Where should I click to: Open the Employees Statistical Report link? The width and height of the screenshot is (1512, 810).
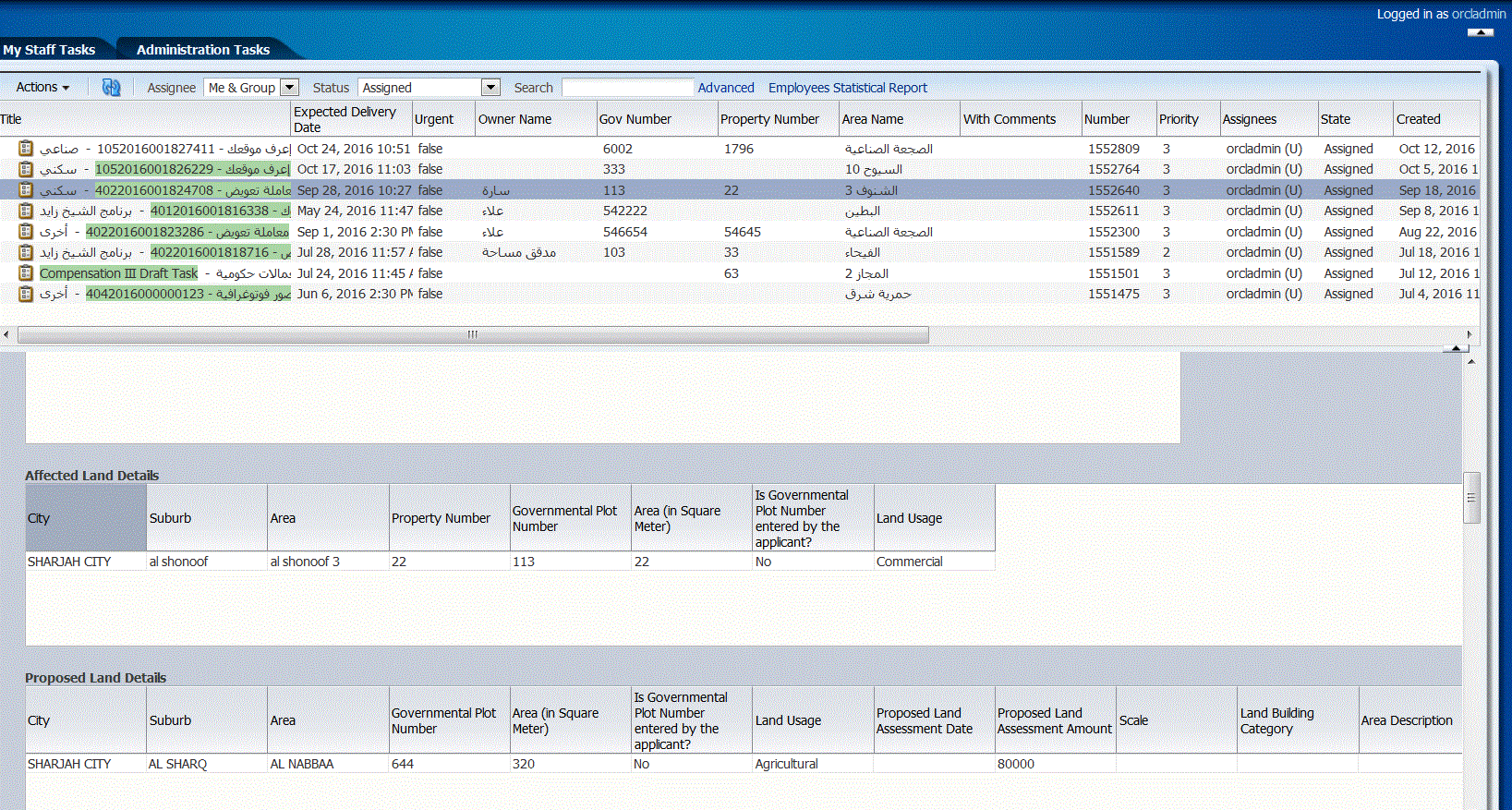point(847,88)
